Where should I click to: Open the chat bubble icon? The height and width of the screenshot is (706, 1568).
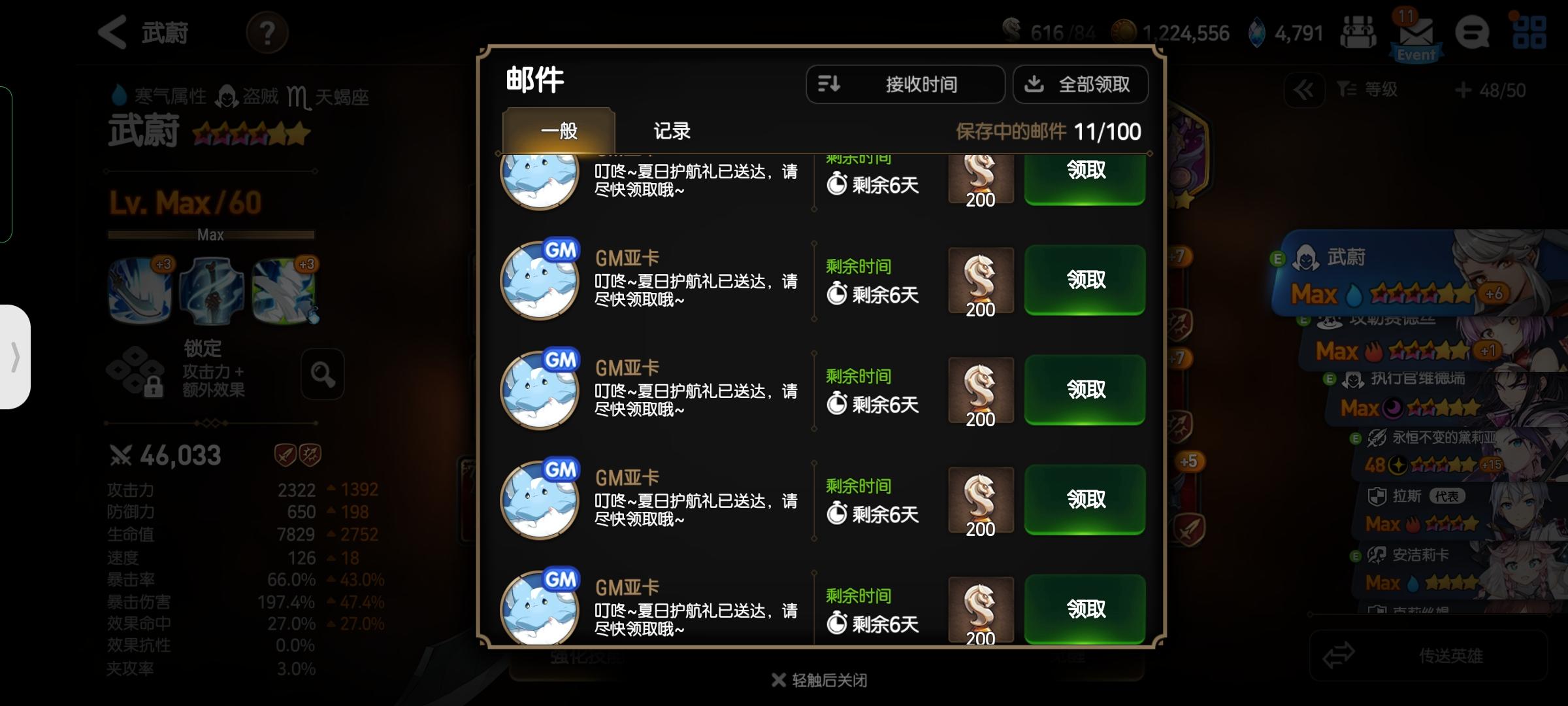(1472, 33)
